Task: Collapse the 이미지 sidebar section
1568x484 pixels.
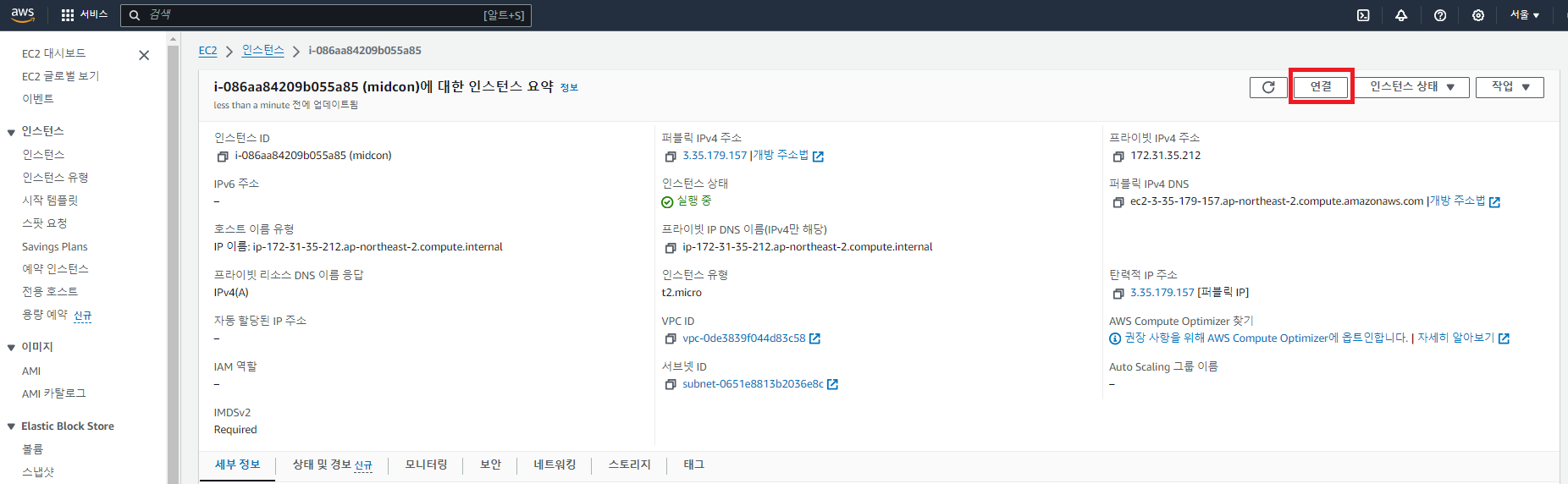Action: point(11,348)
